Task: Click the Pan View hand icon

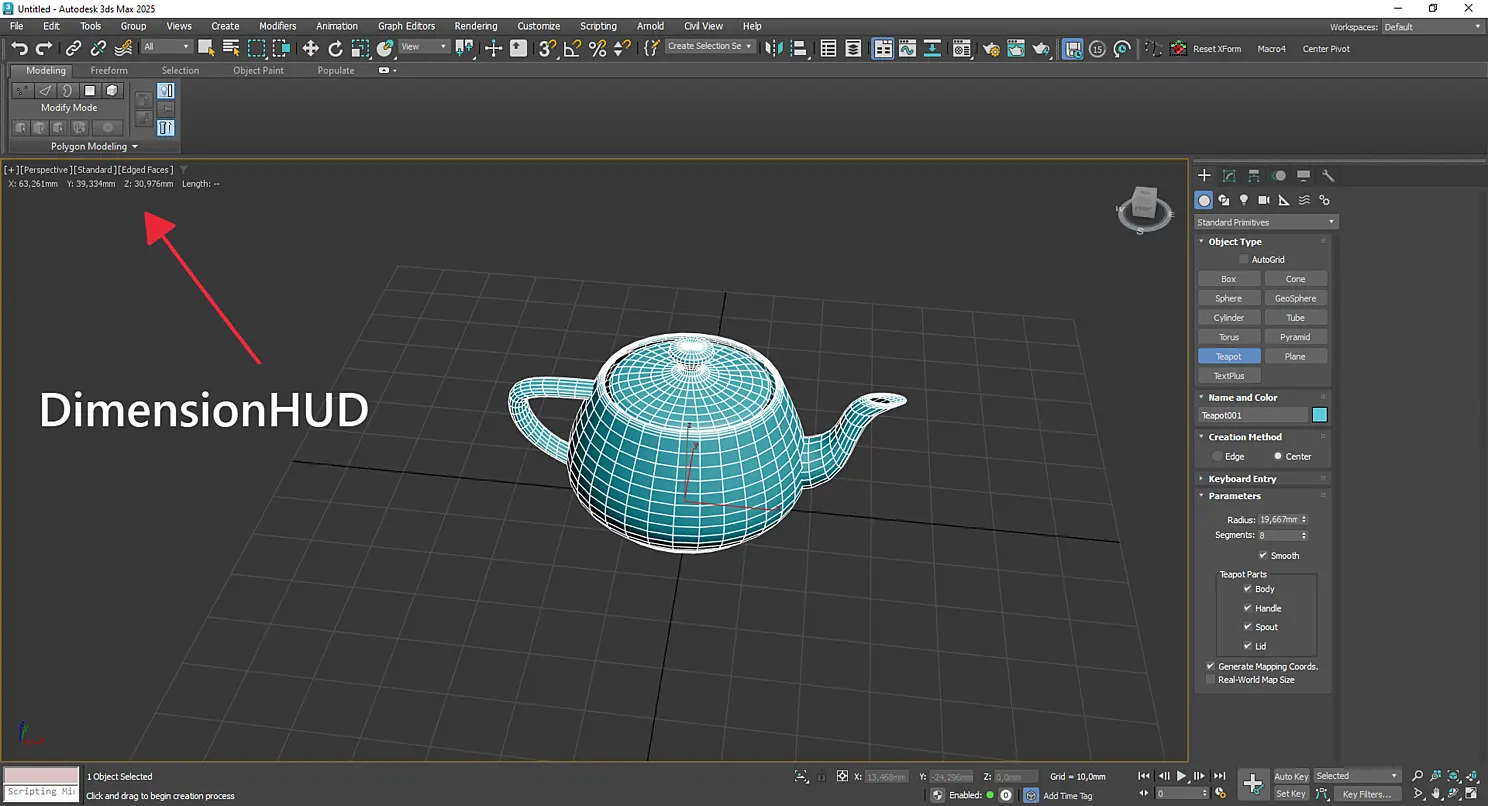Action: click(1436, 794)
